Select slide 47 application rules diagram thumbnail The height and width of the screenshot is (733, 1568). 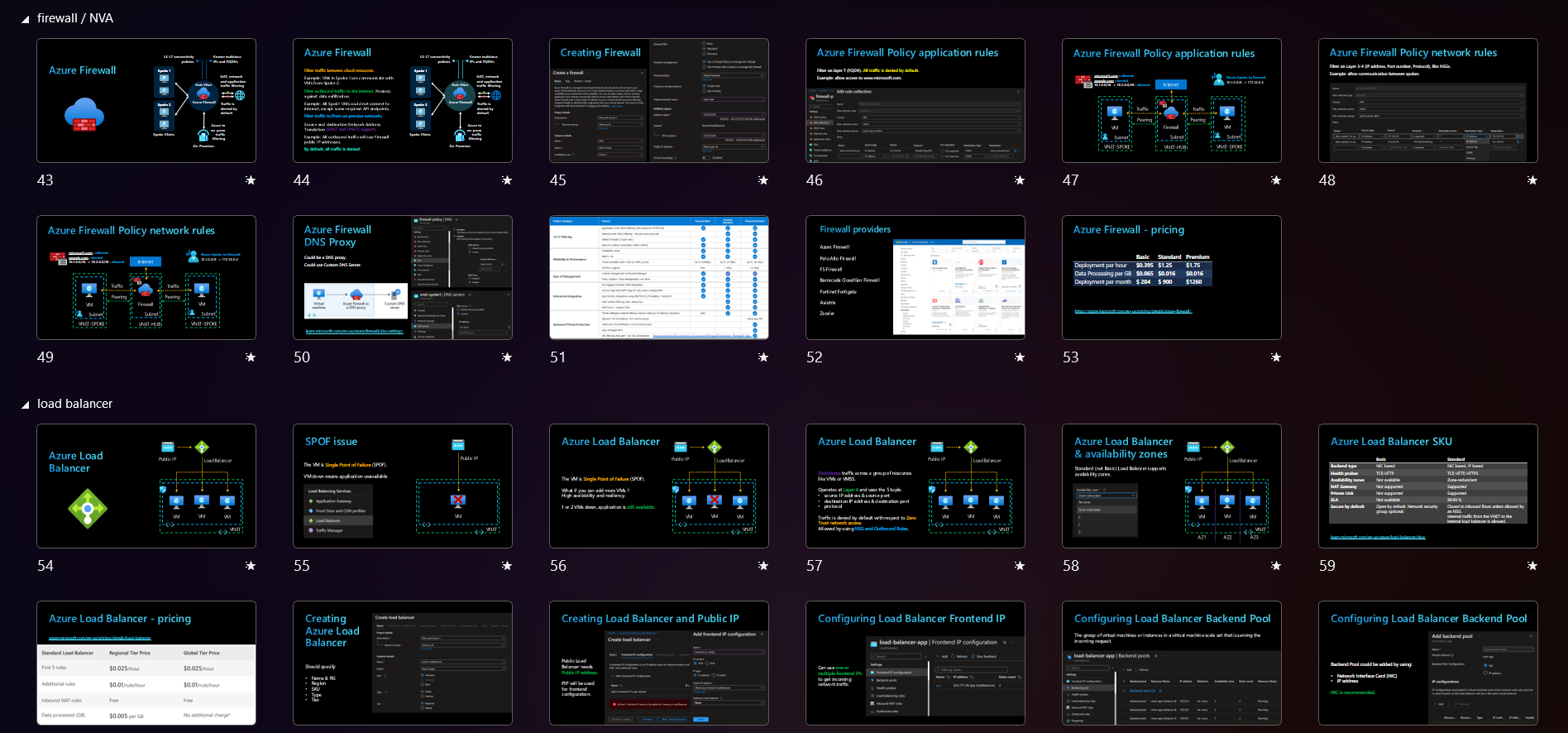[x=1172, y=100]
